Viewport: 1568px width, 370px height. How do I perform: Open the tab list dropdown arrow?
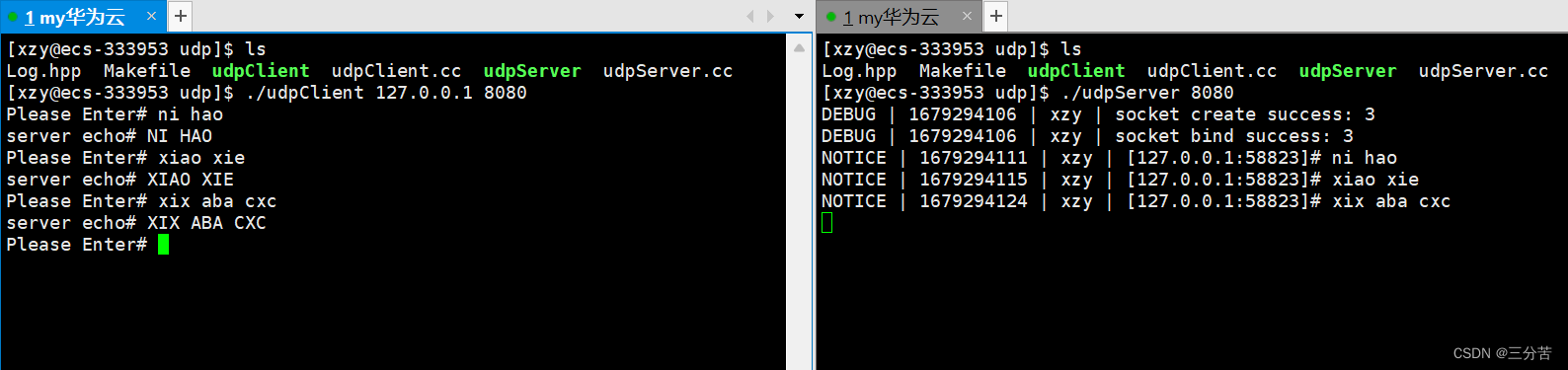click(x=799, y=17)
